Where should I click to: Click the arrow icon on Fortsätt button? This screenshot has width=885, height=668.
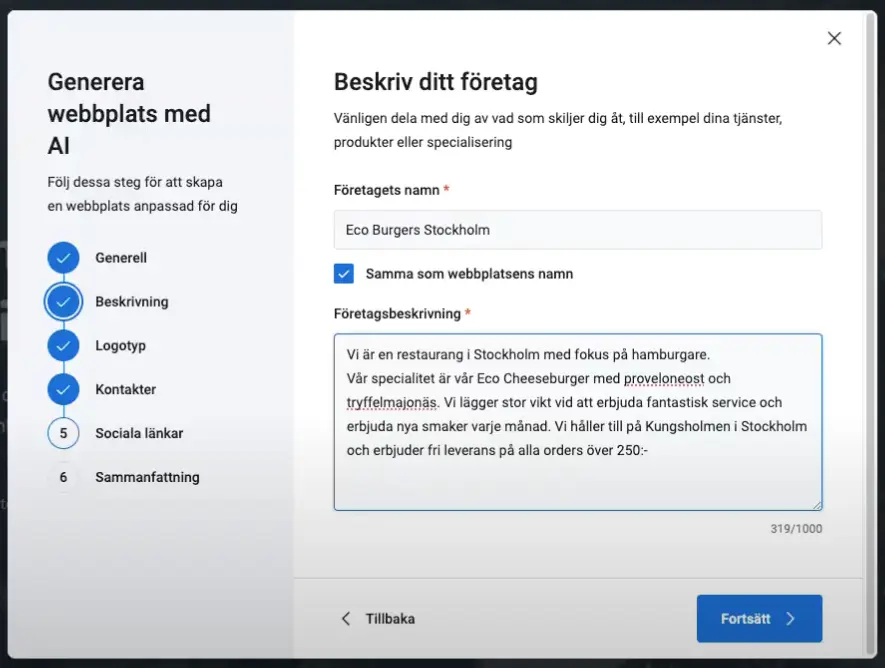pos(791,619)
